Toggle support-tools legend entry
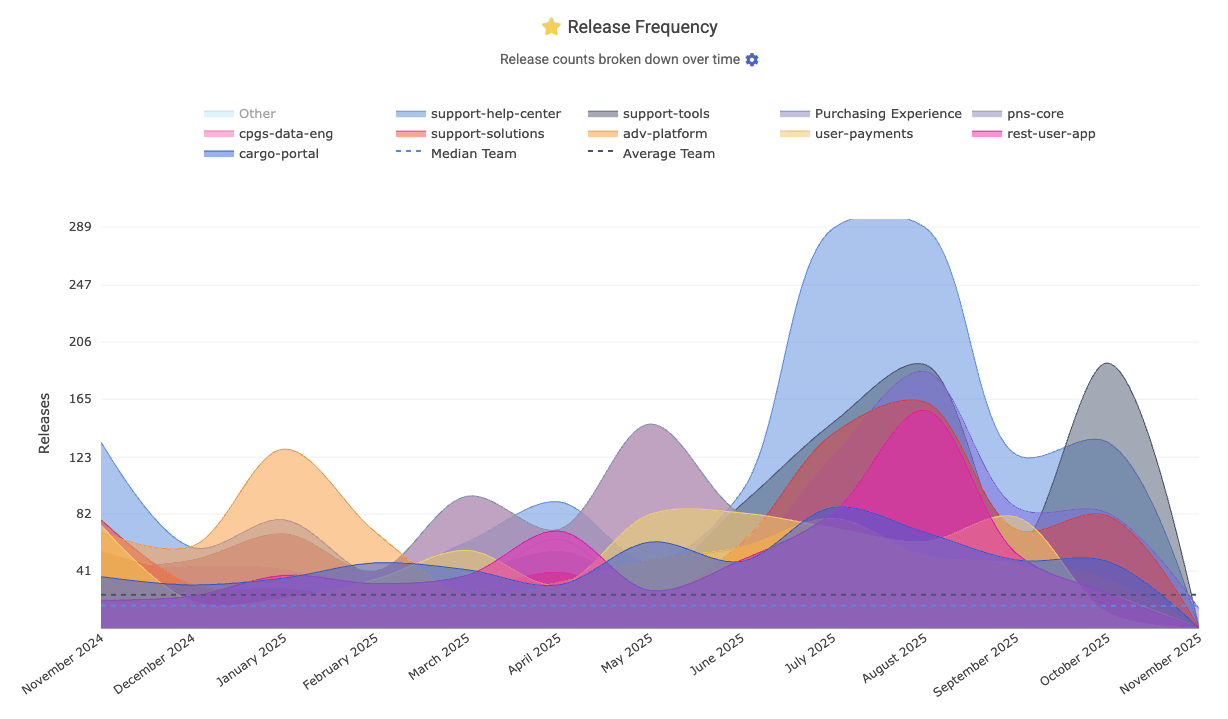Screen dimensions: 1228x719 coord(665,114)
